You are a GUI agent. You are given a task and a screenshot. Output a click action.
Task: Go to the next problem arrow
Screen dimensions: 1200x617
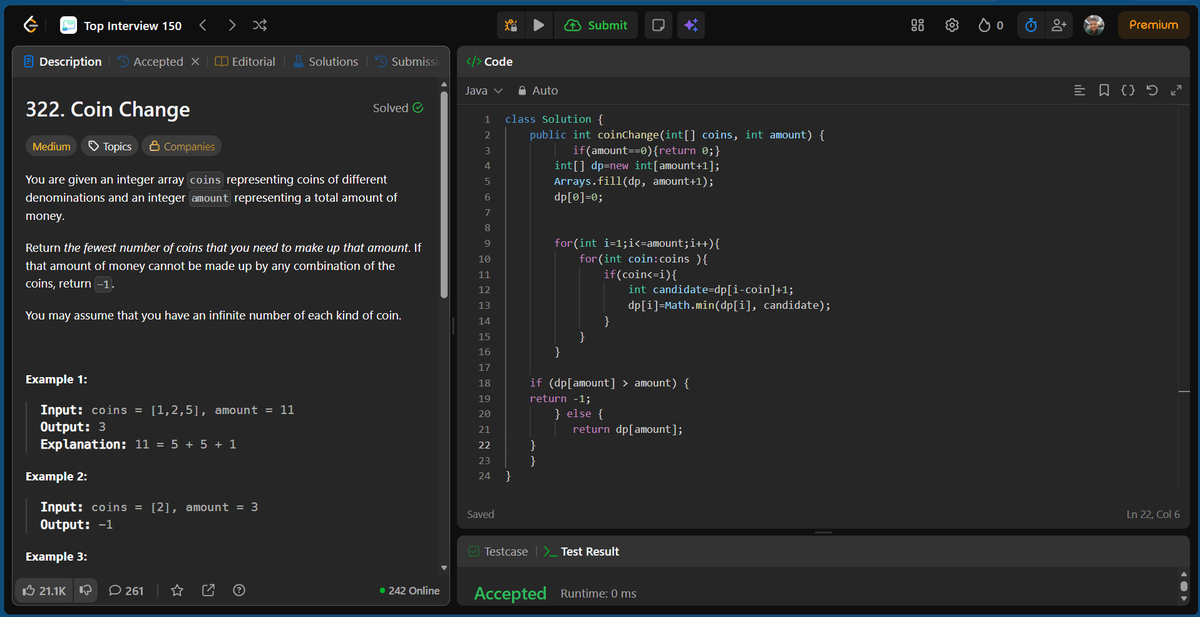[232, 25]
